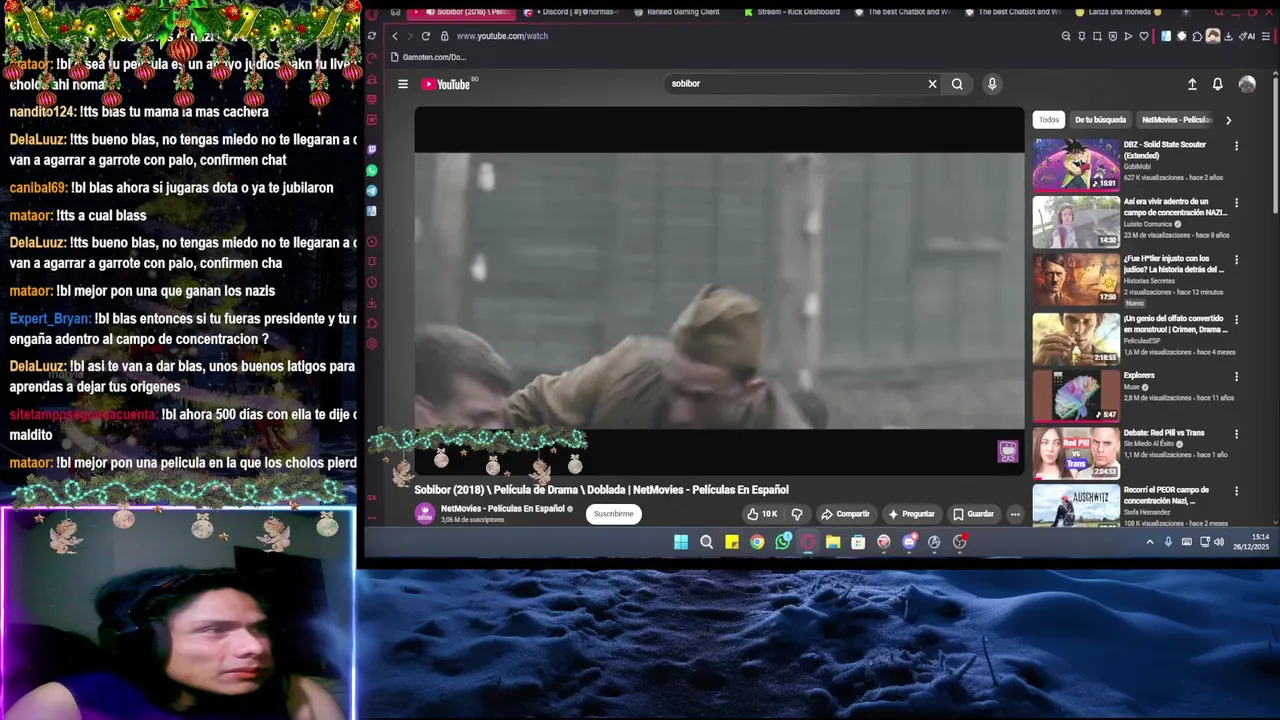Expand more filter chips with right chevron
1280x720 pixels.
click(x=1229, y=120)
